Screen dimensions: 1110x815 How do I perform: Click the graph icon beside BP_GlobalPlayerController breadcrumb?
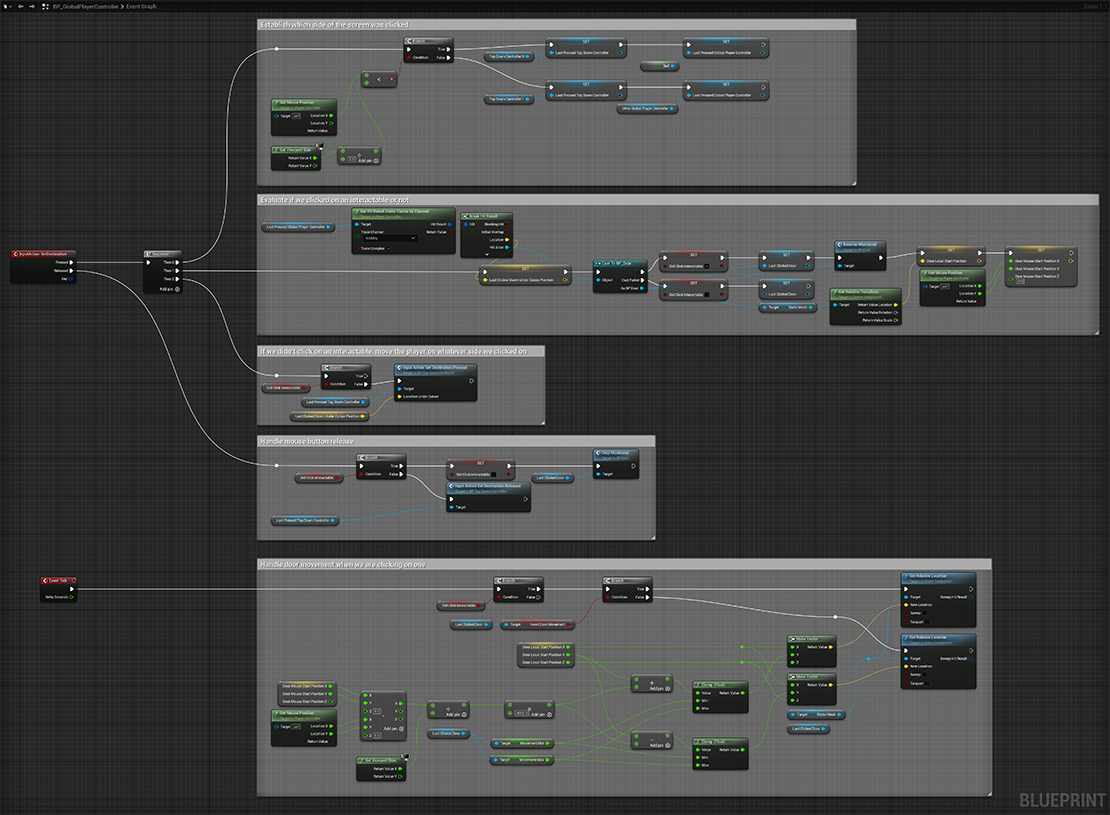45,6
